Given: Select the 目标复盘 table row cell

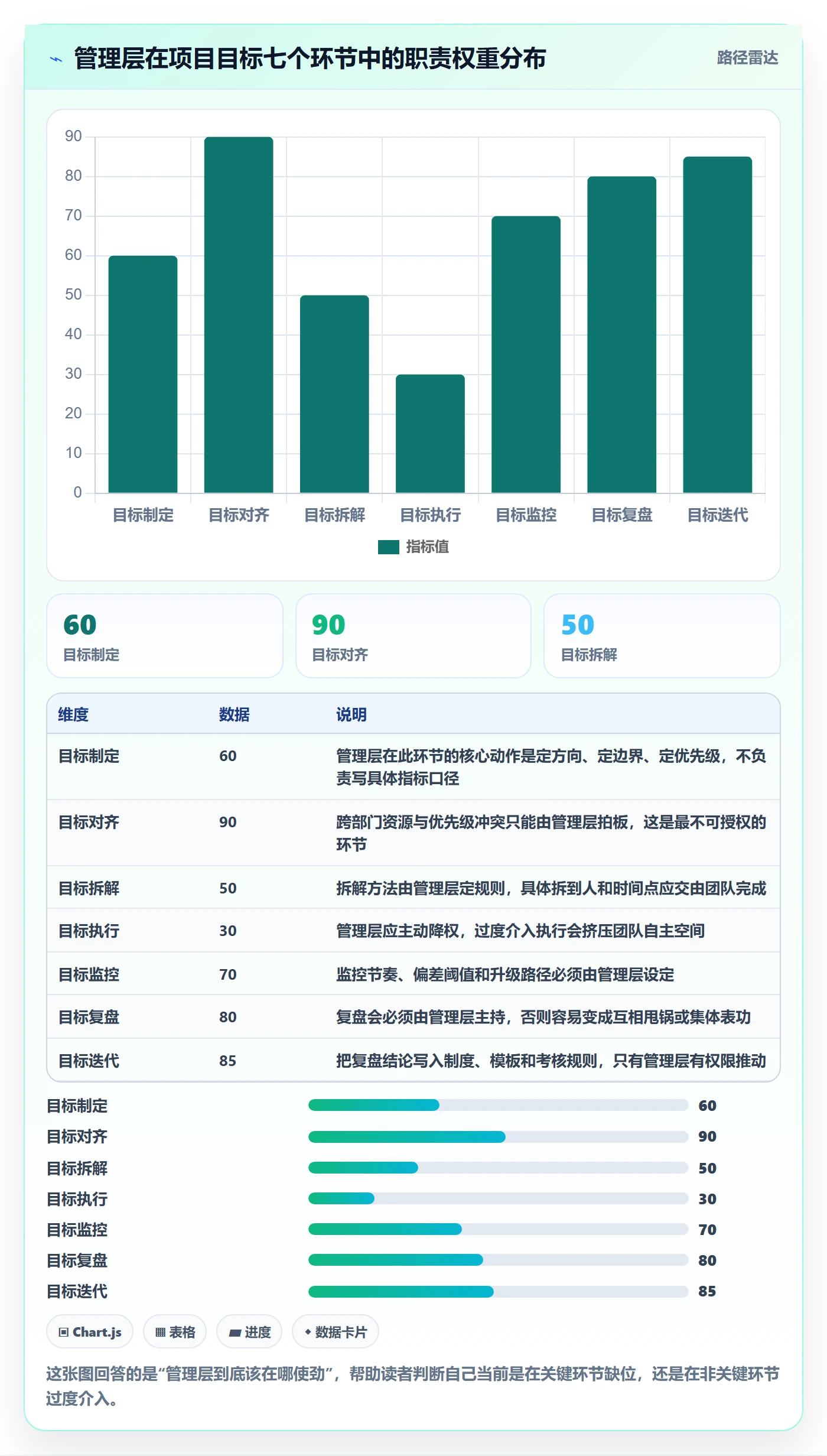Looking at the screenshot, I should 89,1017.
